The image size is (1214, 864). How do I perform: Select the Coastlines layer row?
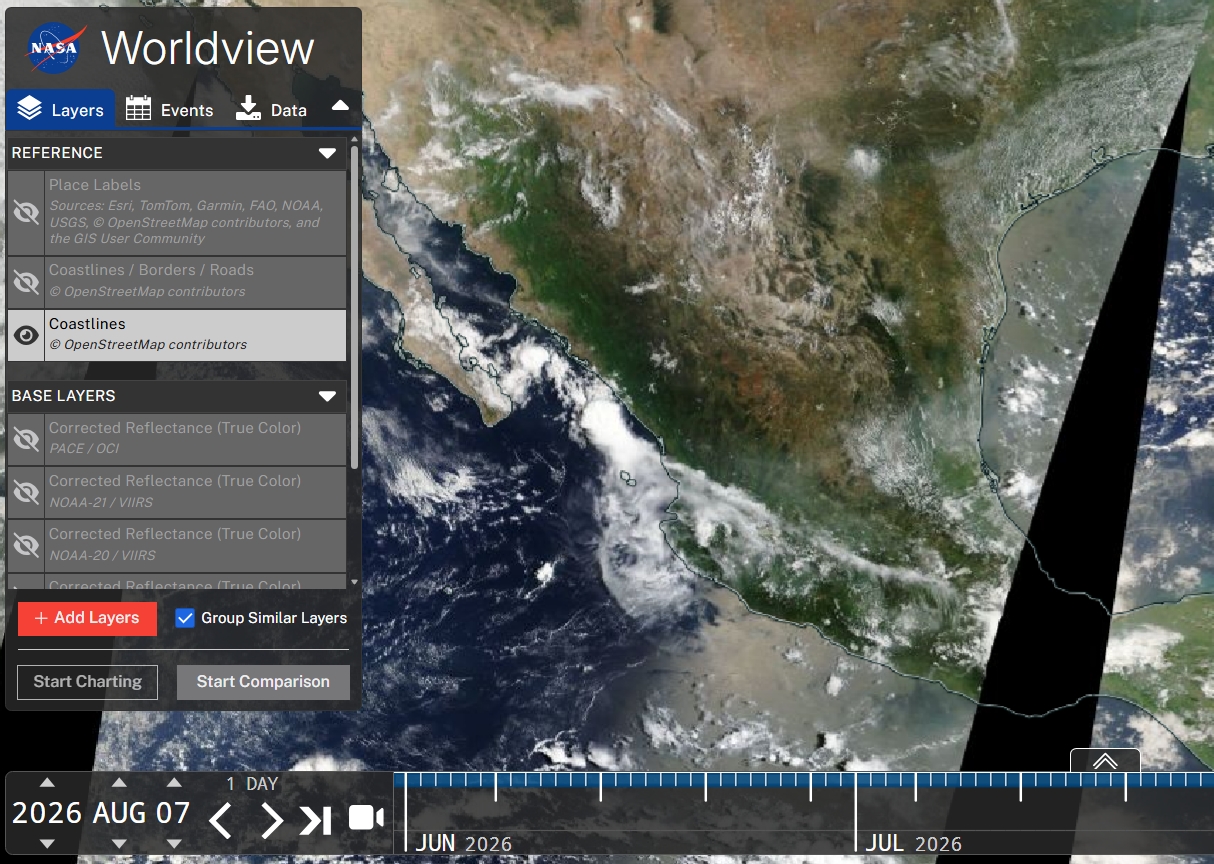point(177,336)
